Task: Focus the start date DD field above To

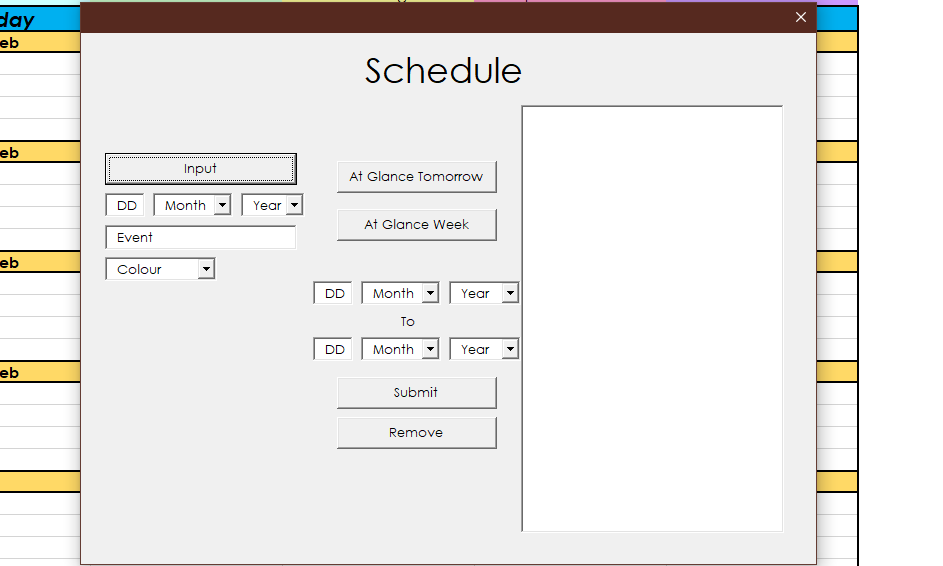Action: [x=333, y=293]
